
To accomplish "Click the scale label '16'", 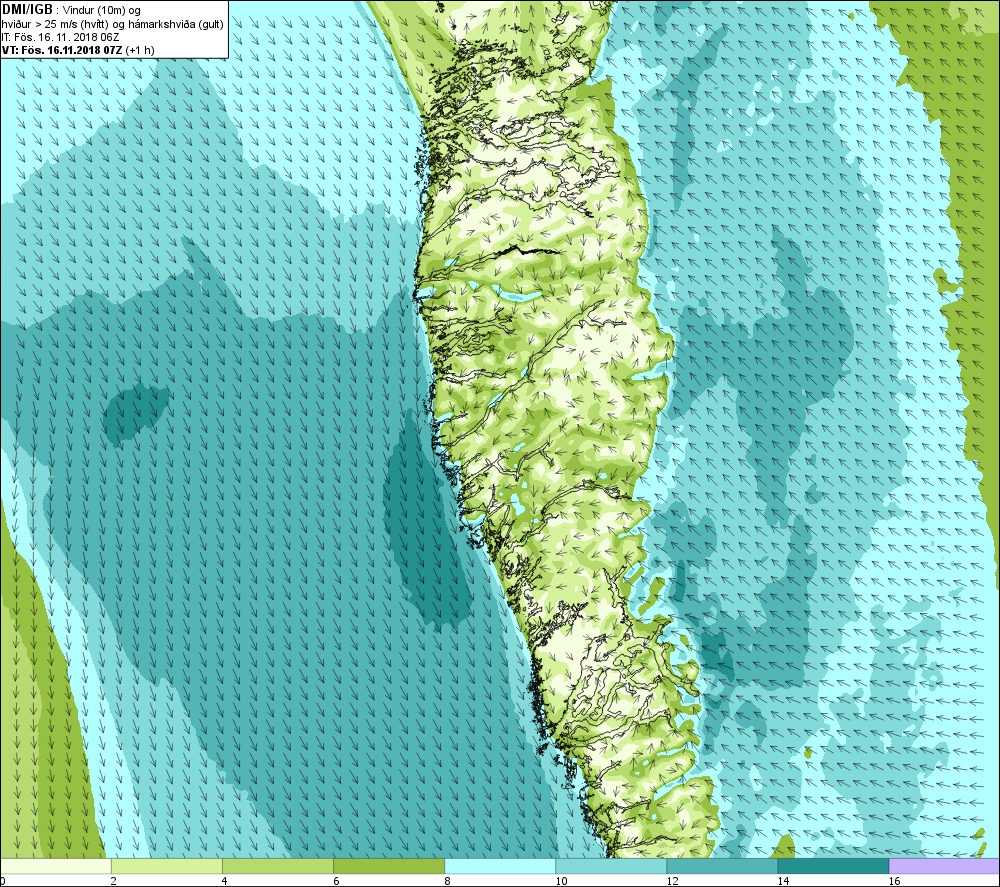I will [894, 881].
